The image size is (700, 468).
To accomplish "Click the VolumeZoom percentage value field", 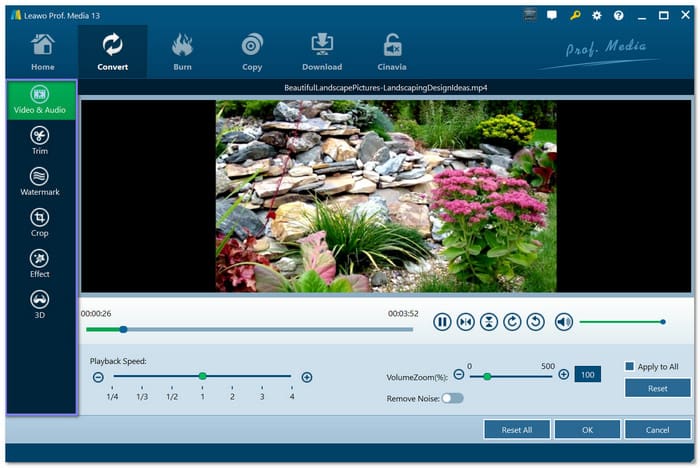I will [587, 375].
